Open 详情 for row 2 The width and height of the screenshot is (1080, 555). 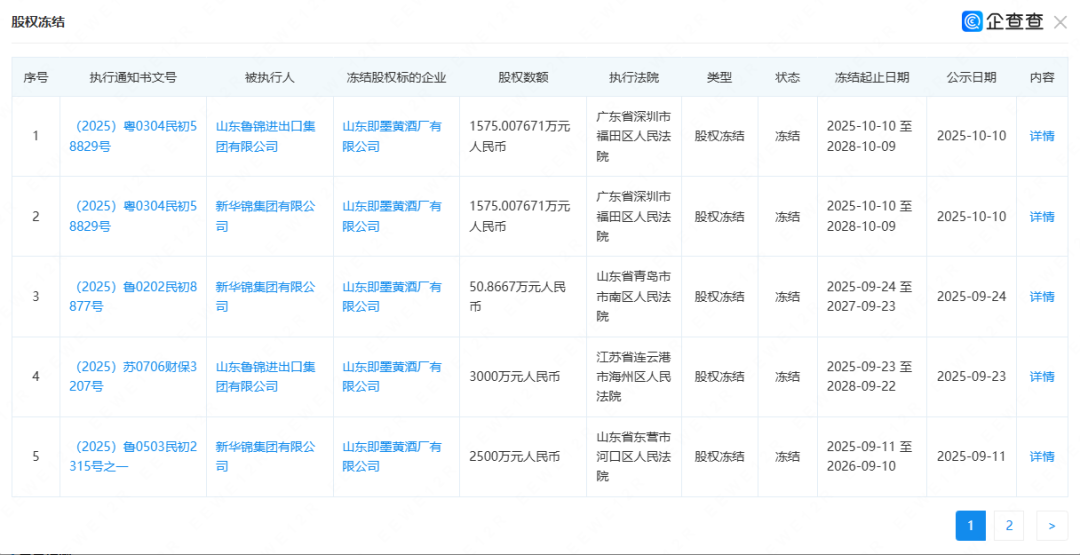(1041, 217)
